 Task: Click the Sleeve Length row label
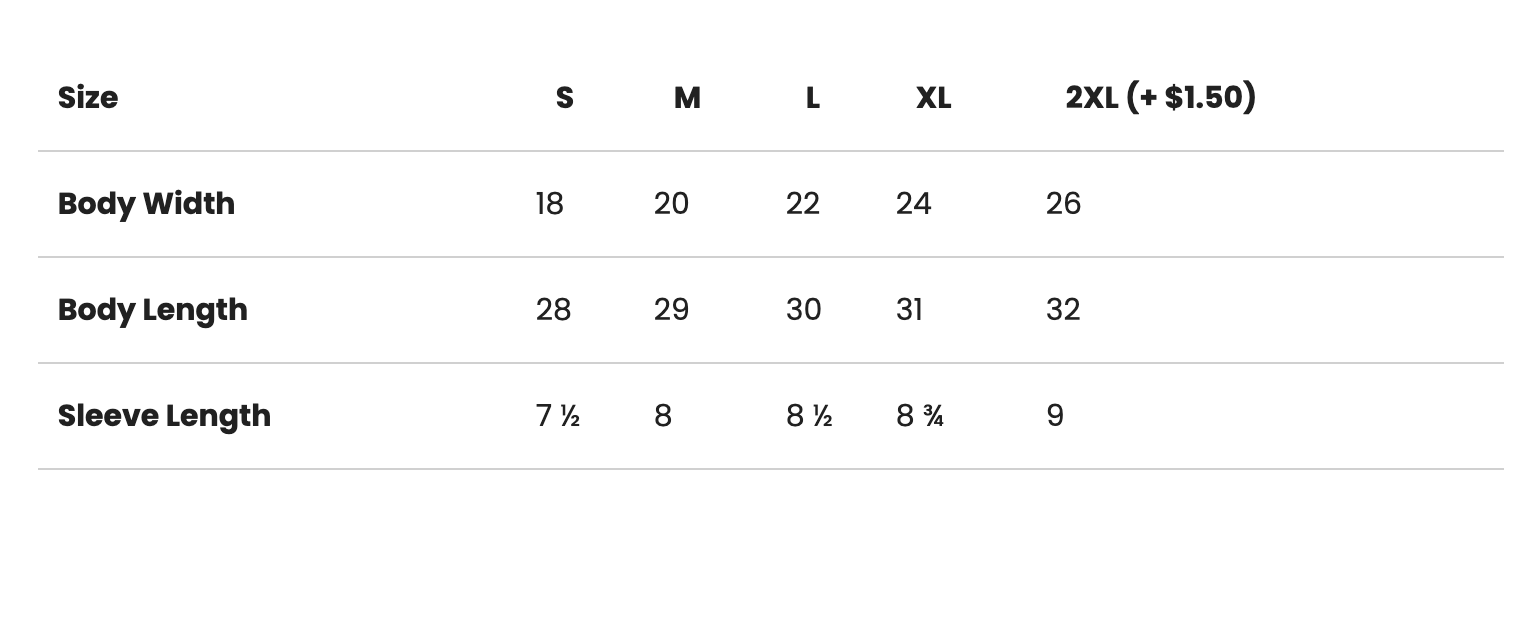tap(164, 416)
